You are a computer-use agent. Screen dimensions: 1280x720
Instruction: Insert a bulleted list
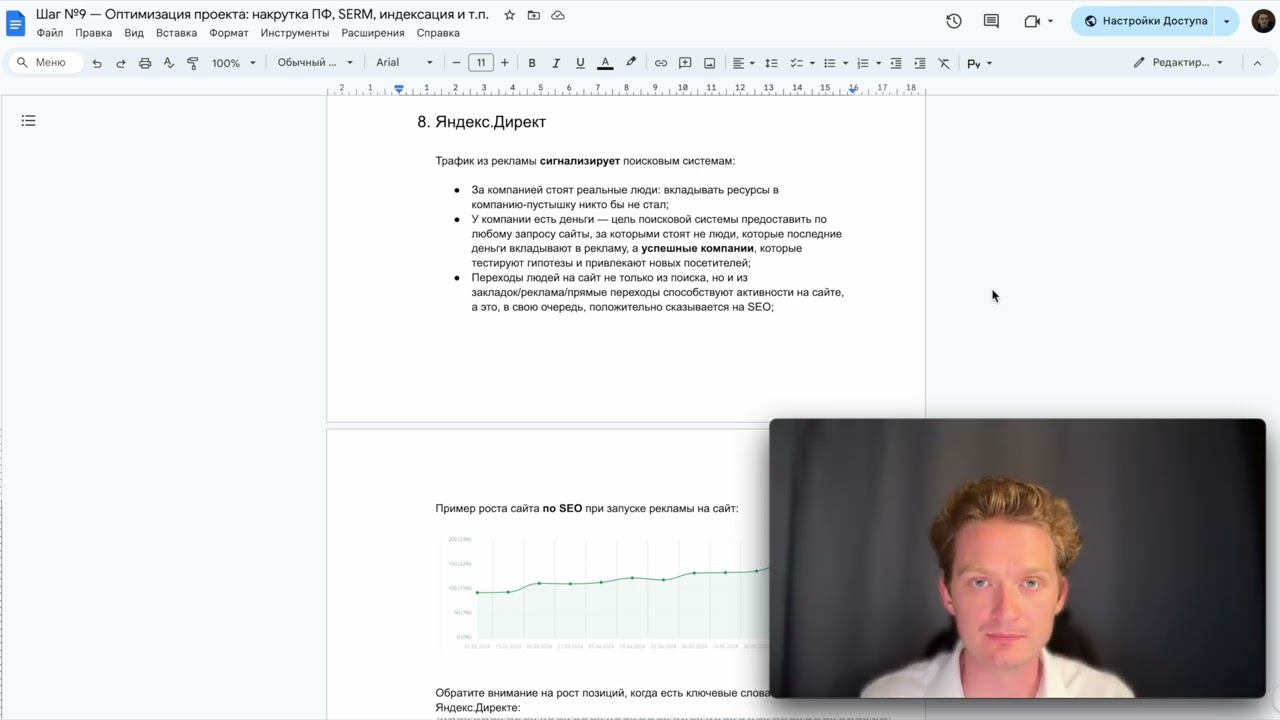[829, 63]
